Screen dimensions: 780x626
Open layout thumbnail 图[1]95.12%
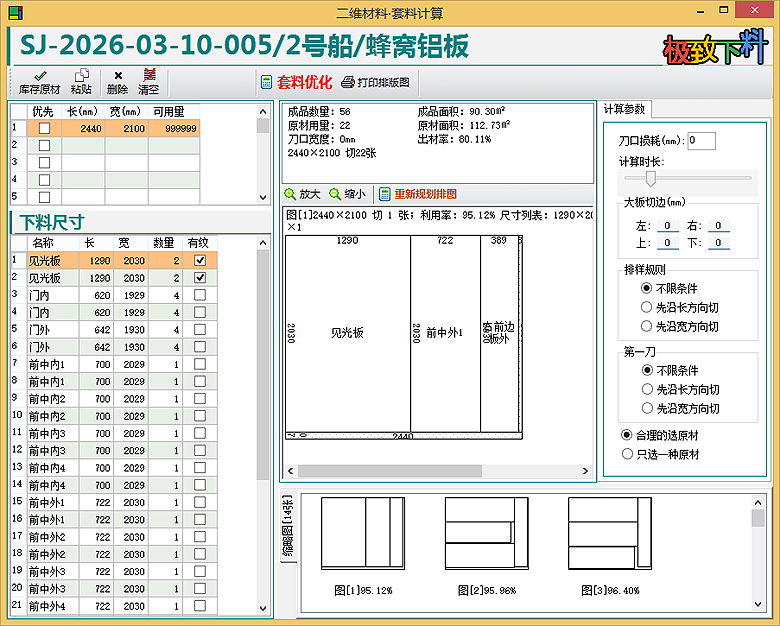(363, 533)
